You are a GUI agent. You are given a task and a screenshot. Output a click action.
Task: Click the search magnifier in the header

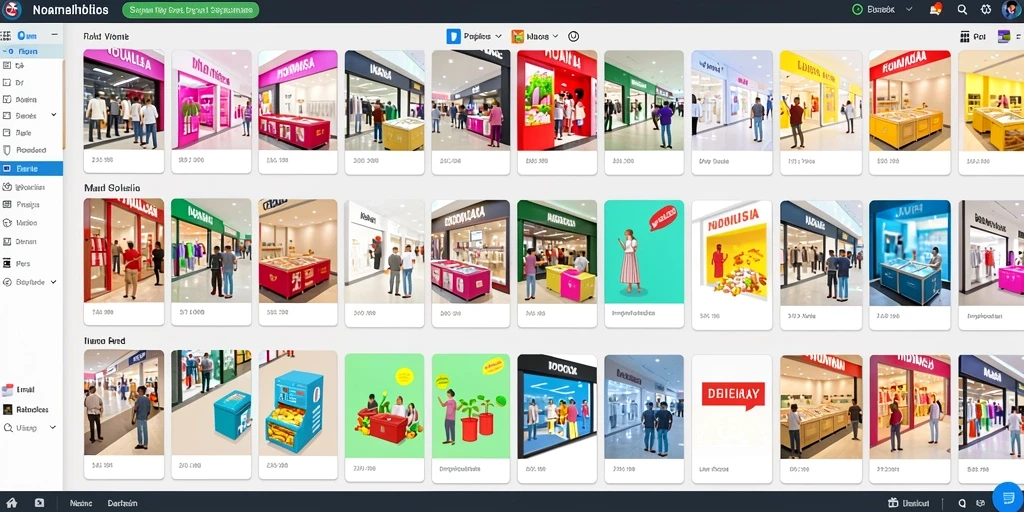[962, 10]
